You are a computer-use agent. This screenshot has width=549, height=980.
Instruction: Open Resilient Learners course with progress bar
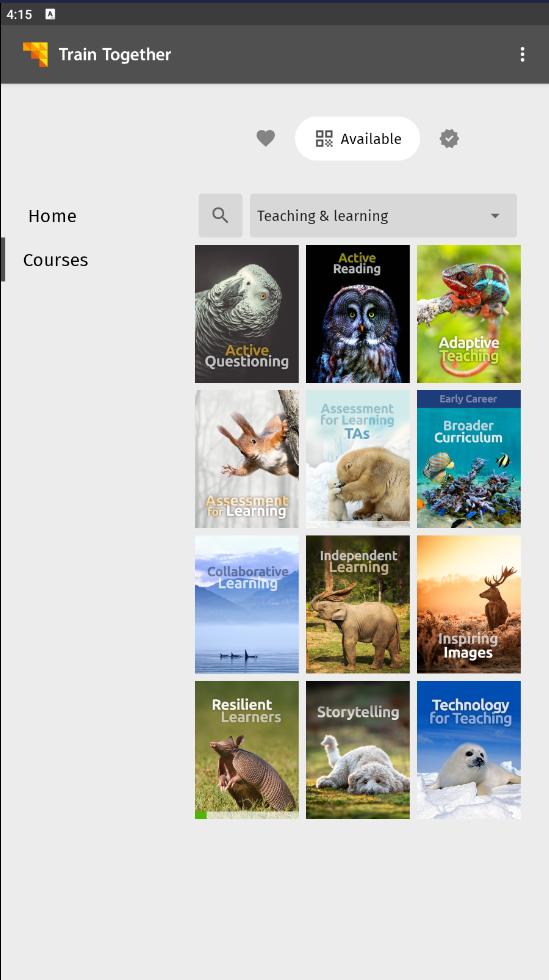[247, 750]
